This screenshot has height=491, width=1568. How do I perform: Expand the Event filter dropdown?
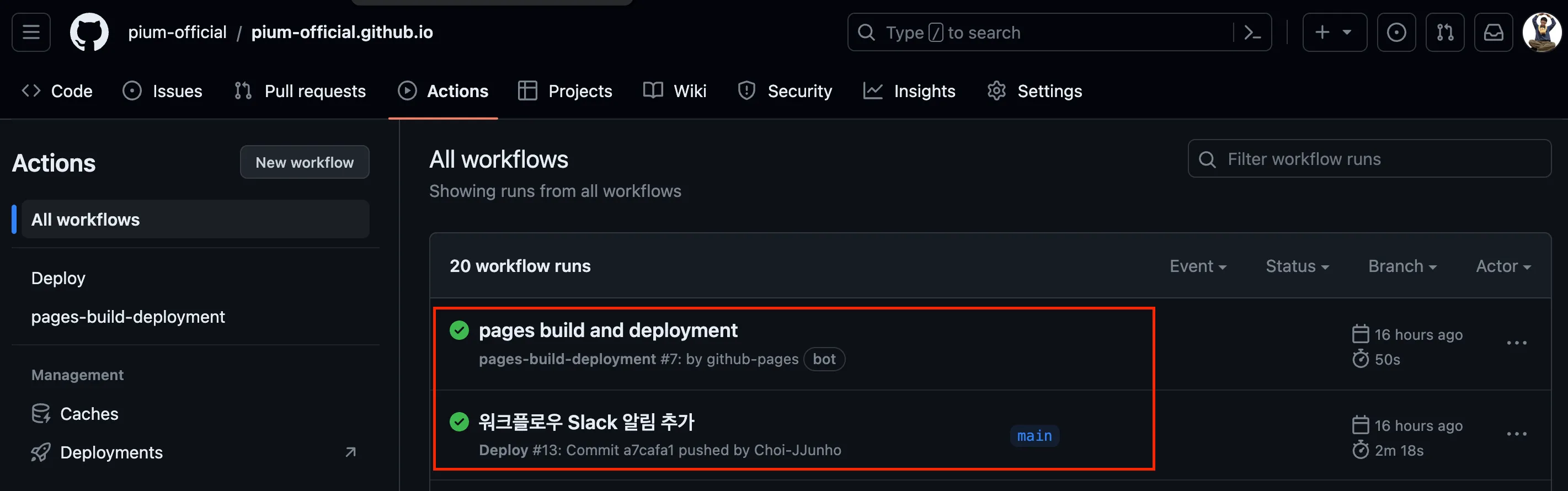point(1197,266)
